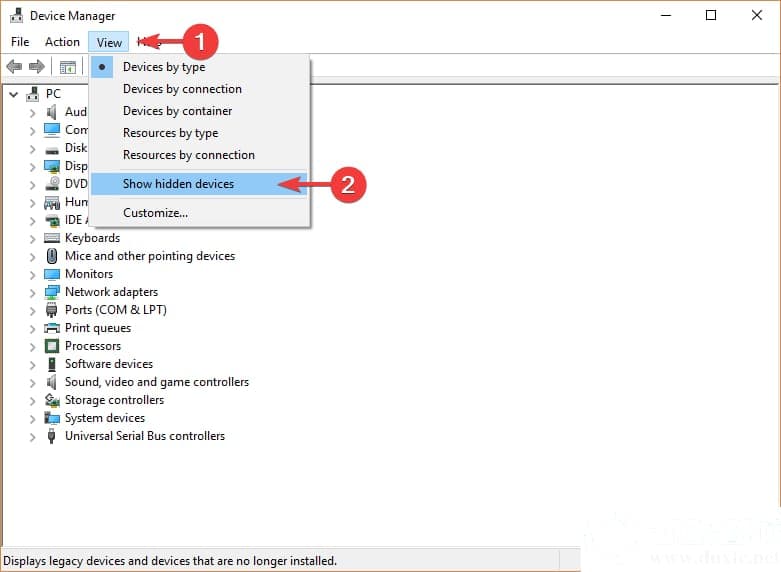Select the PC root label
The width and height of the screenshot is (781, 572).
tap(53, 94)
